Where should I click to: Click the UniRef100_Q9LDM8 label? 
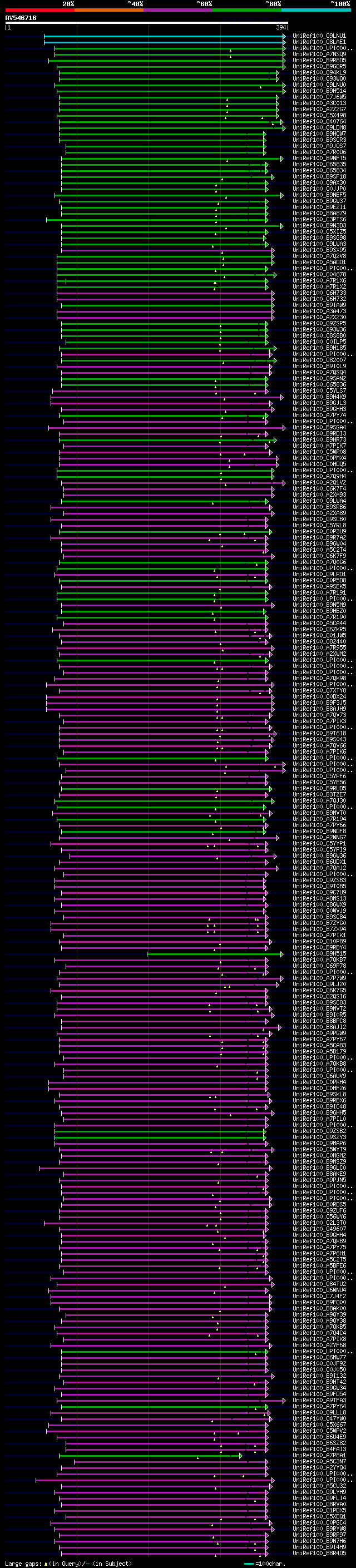(x=319, y=128)
